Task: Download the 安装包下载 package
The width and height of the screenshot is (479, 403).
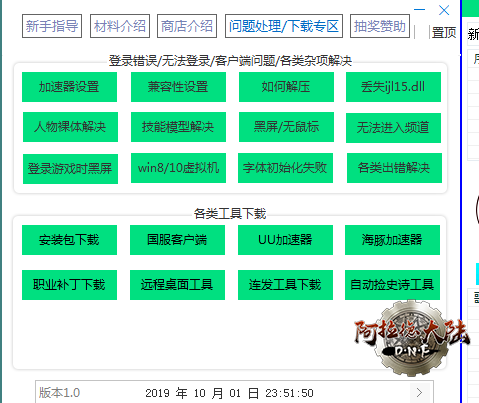Action: click(69, 240)
